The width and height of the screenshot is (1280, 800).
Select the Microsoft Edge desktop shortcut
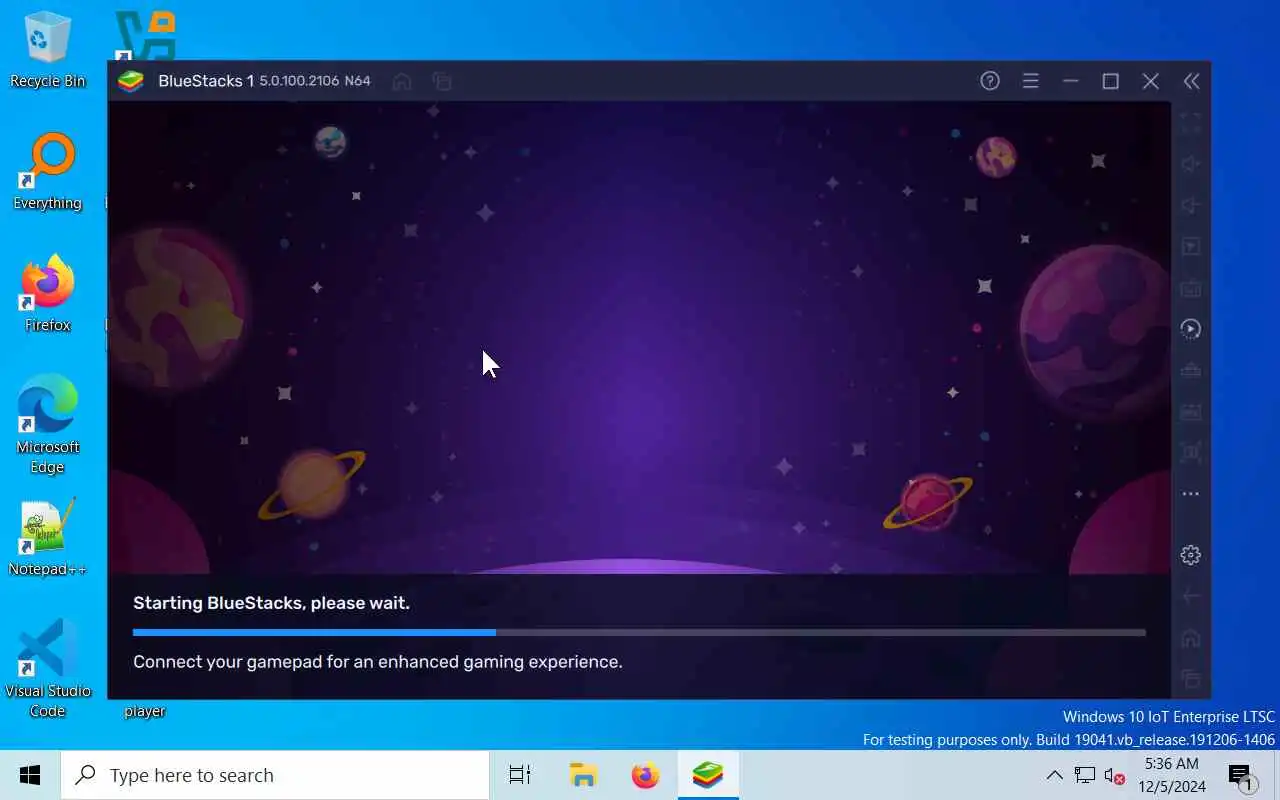47,425
